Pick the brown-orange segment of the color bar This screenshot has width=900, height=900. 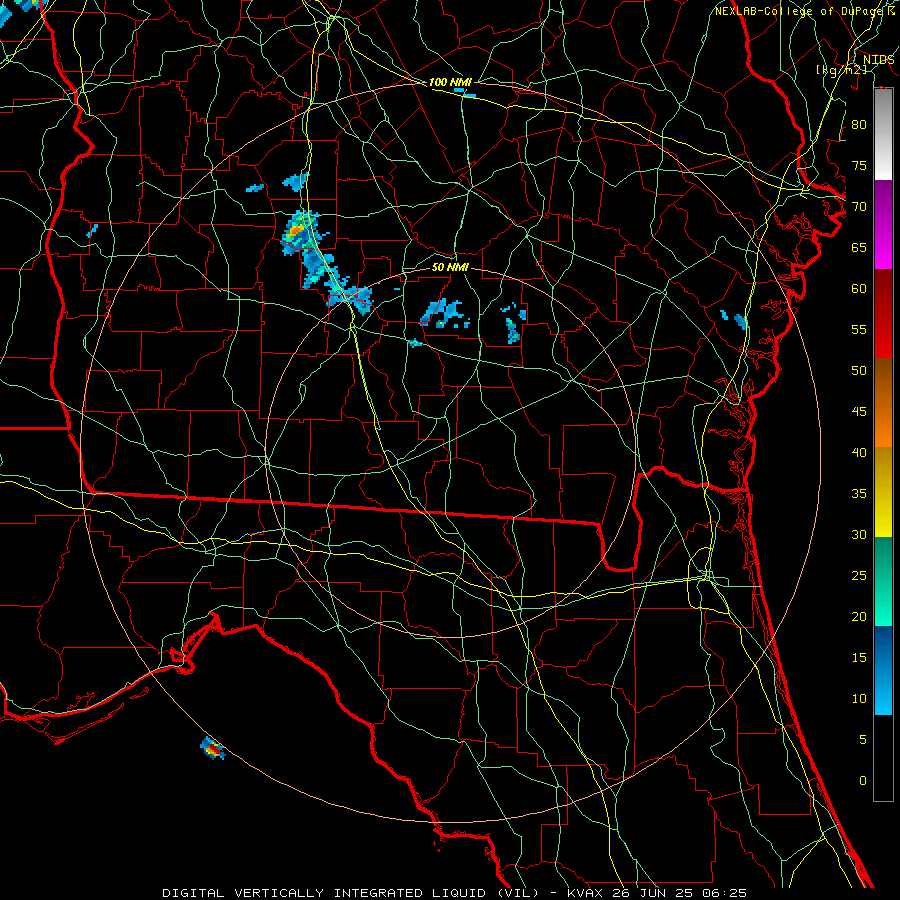click(883, 403)
